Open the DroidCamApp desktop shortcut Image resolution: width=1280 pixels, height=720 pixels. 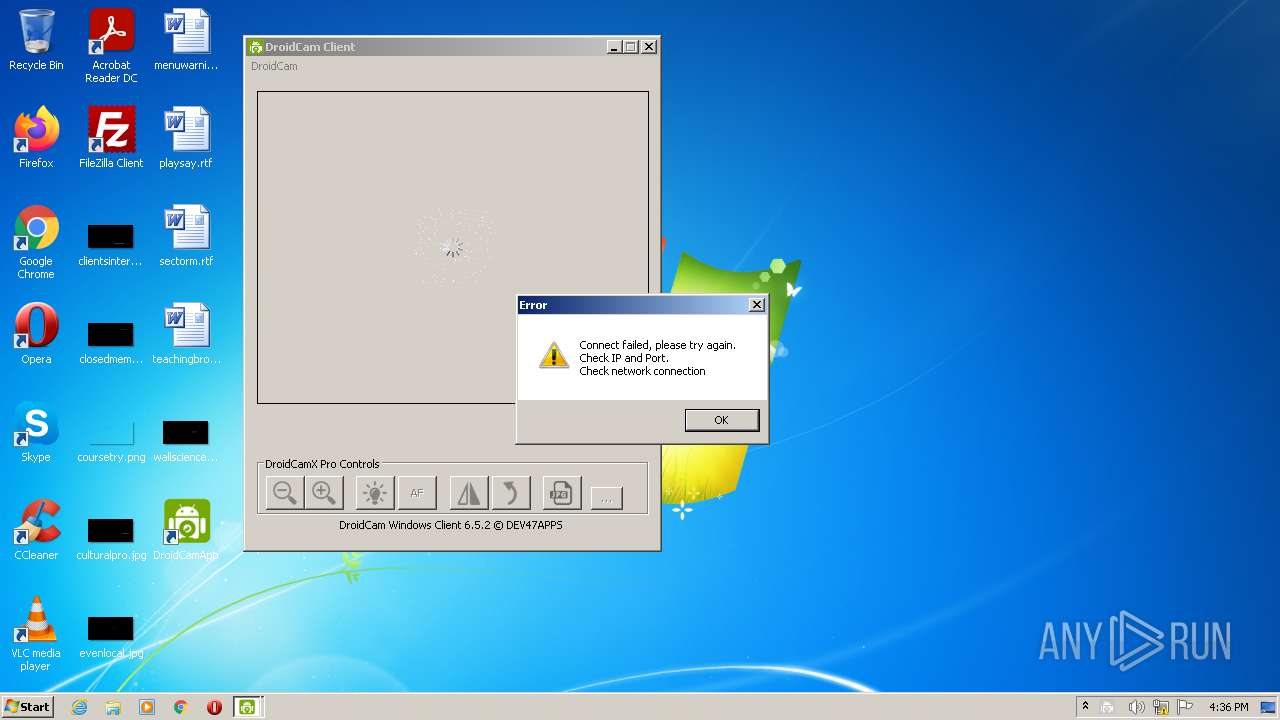(186, 530)
